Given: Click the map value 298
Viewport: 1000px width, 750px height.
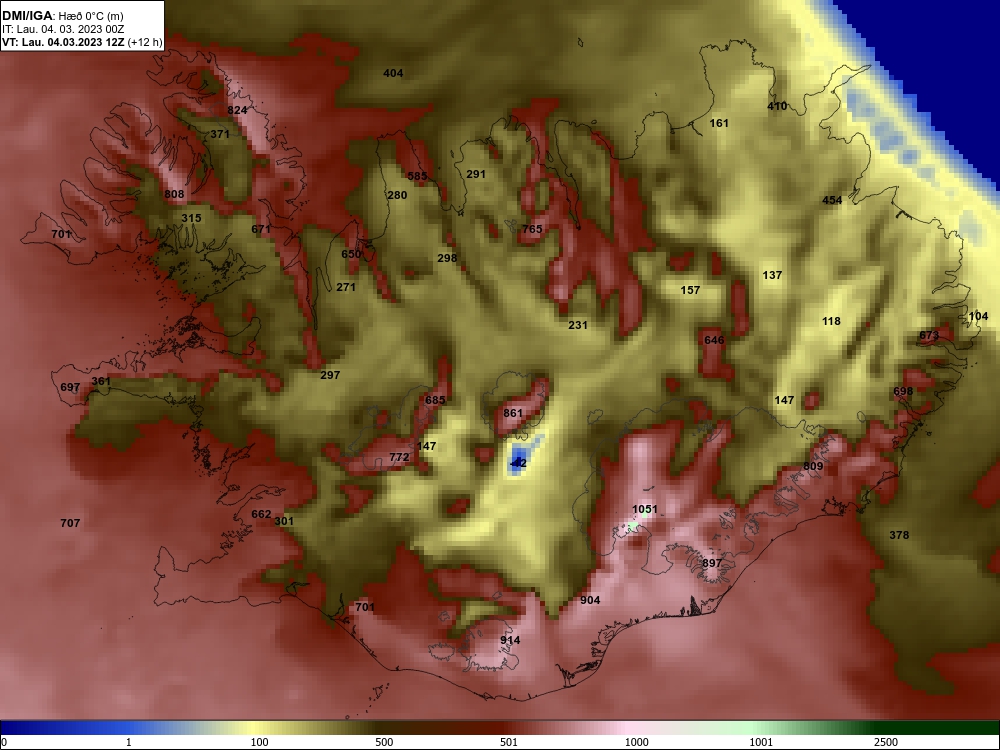Looking at the screenshot, I should point(447,258).
